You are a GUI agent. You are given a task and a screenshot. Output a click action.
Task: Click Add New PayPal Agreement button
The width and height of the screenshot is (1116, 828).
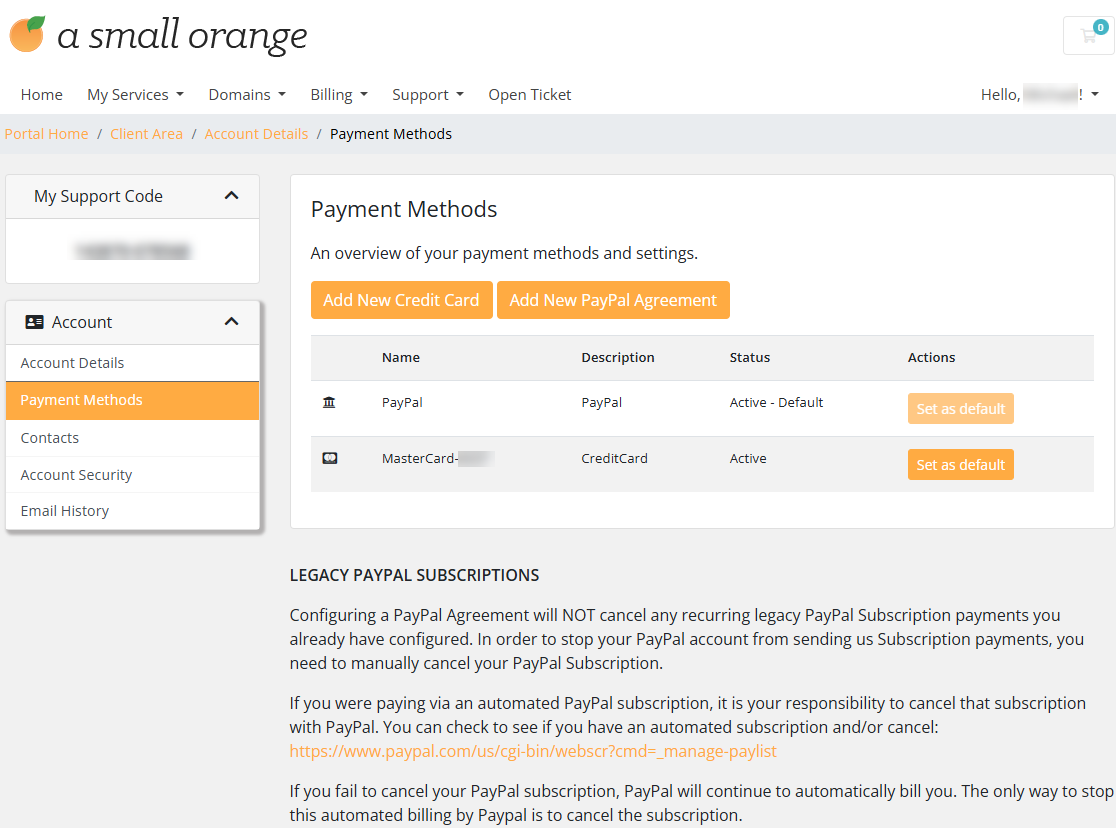point(613,300)
